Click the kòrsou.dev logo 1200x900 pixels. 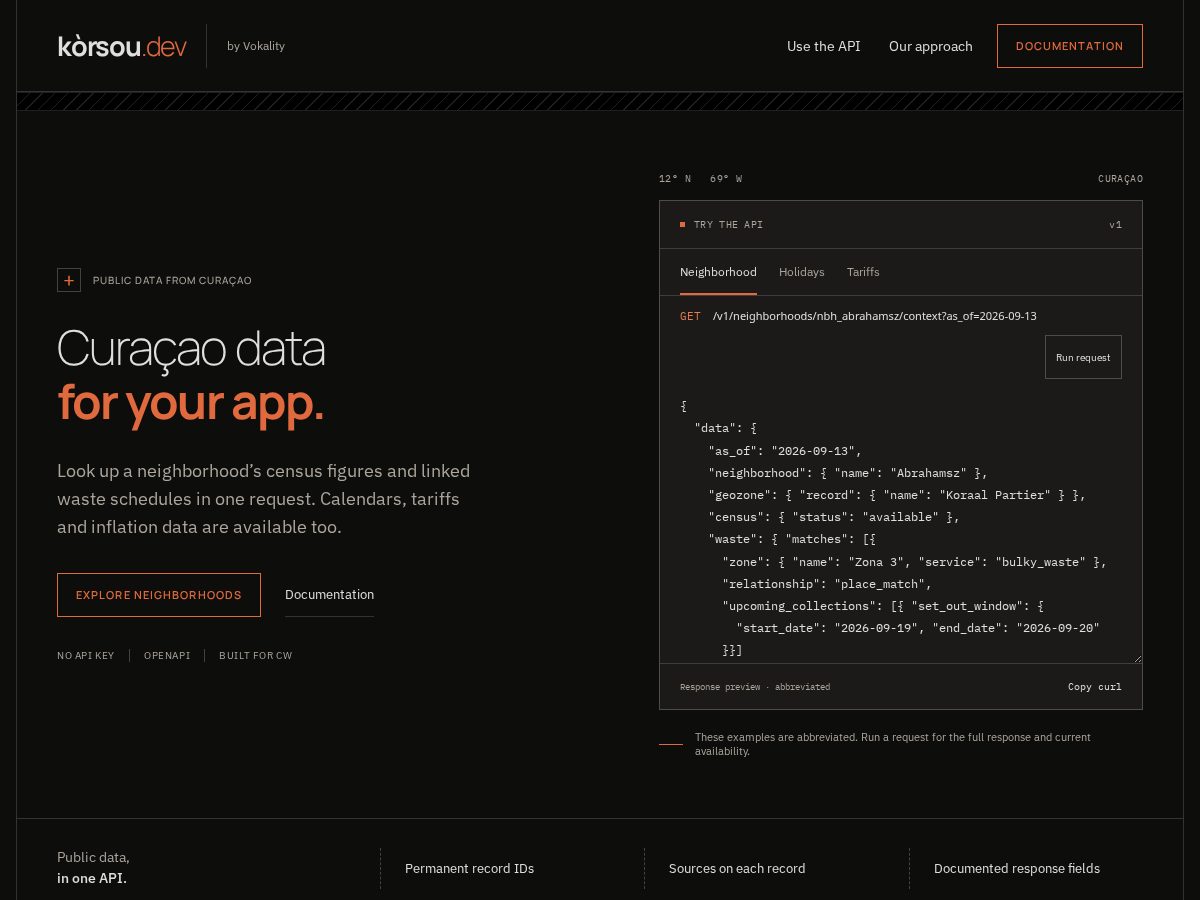tap(122, 46)
